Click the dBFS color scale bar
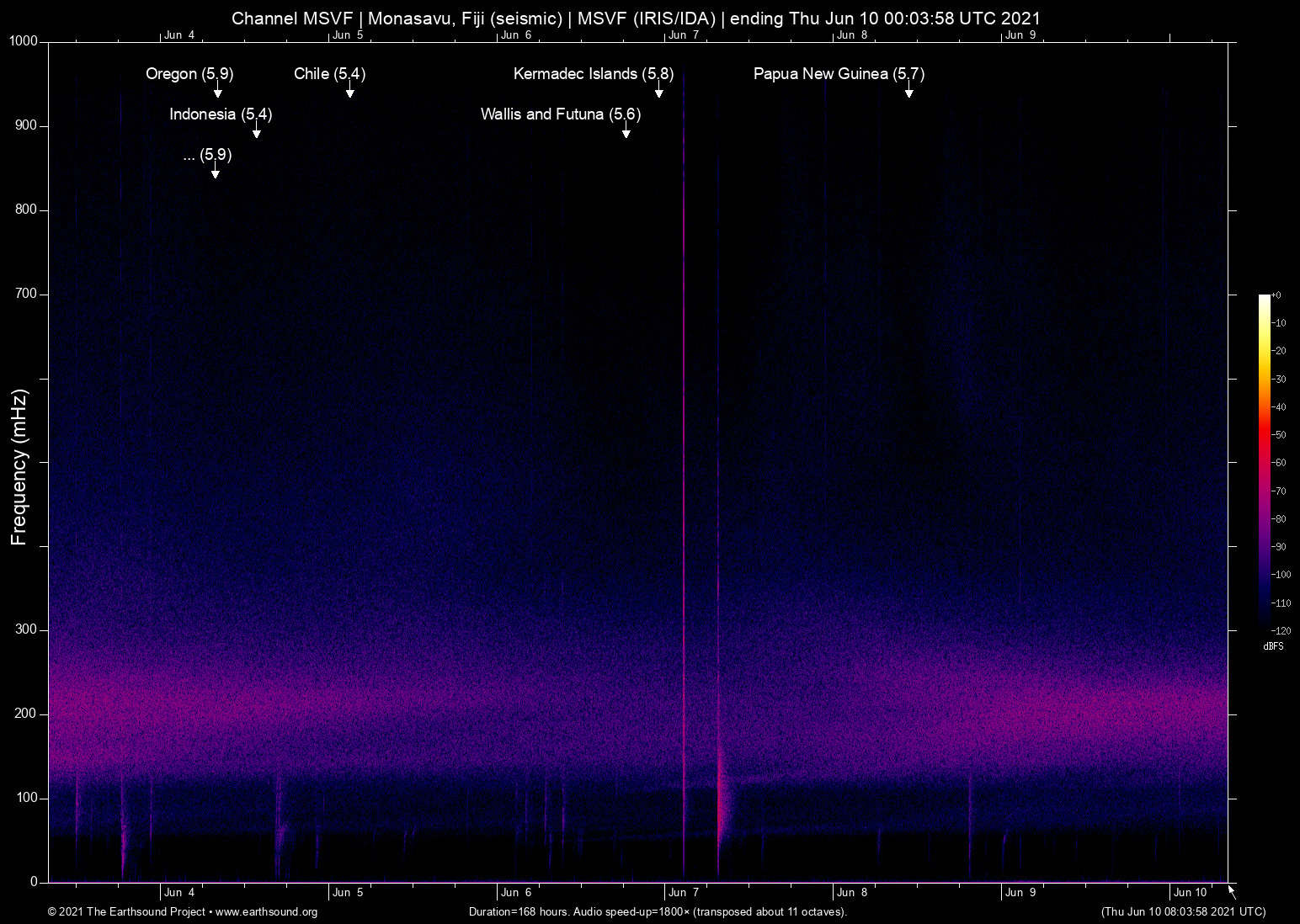 pyautogui.click(x=1264, y=462)
